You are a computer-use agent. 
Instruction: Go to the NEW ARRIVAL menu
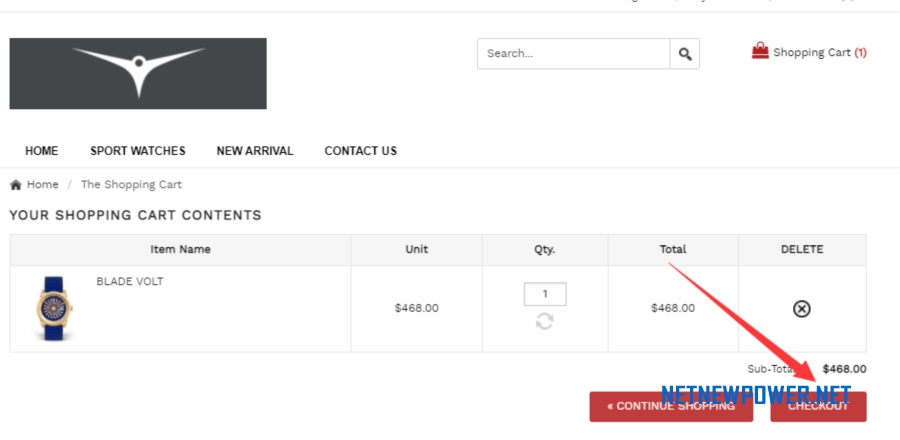255,151
